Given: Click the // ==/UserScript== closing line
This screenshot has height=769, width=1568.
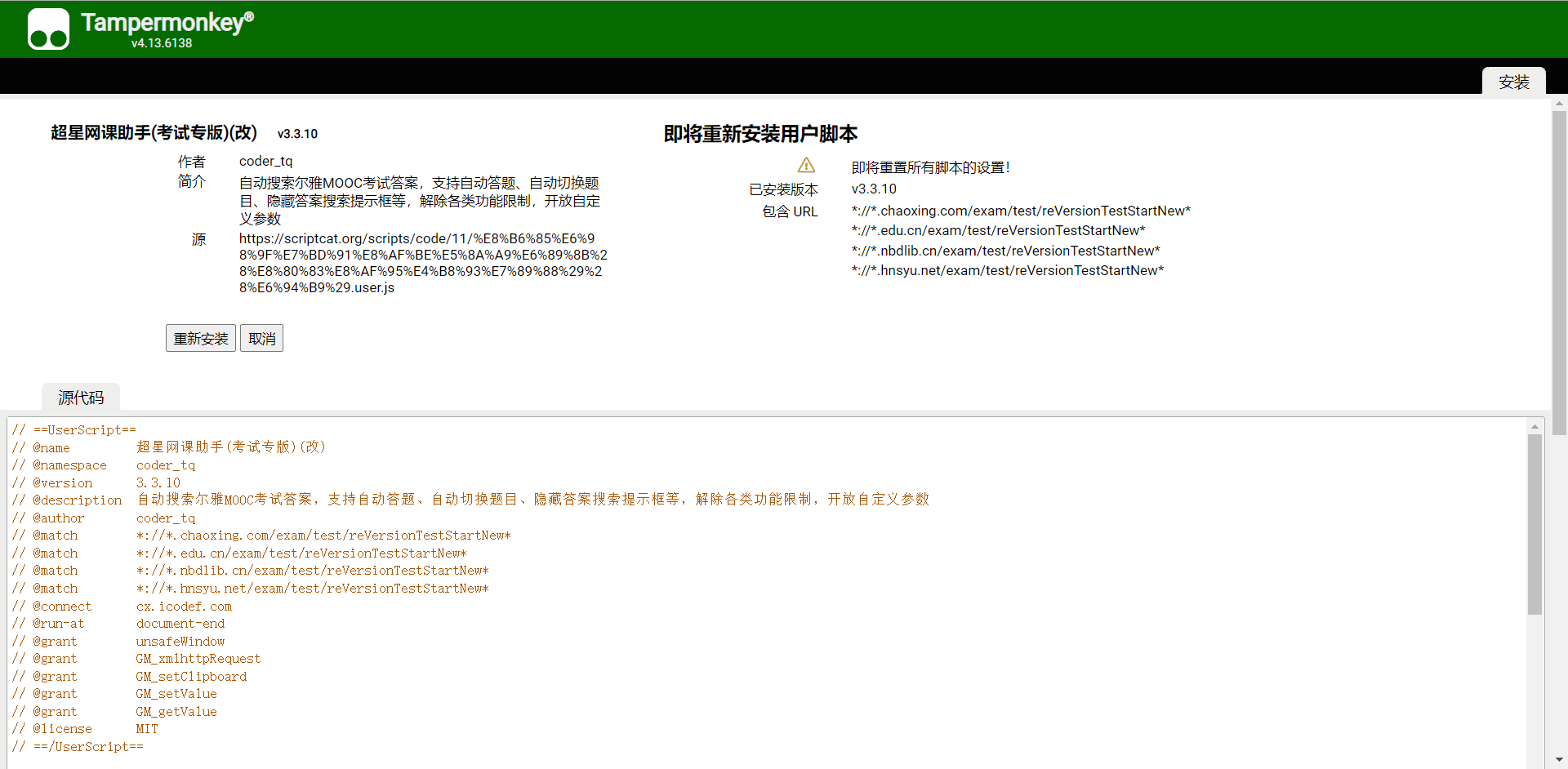Looking at the screenshot, I should coord(78,746).
